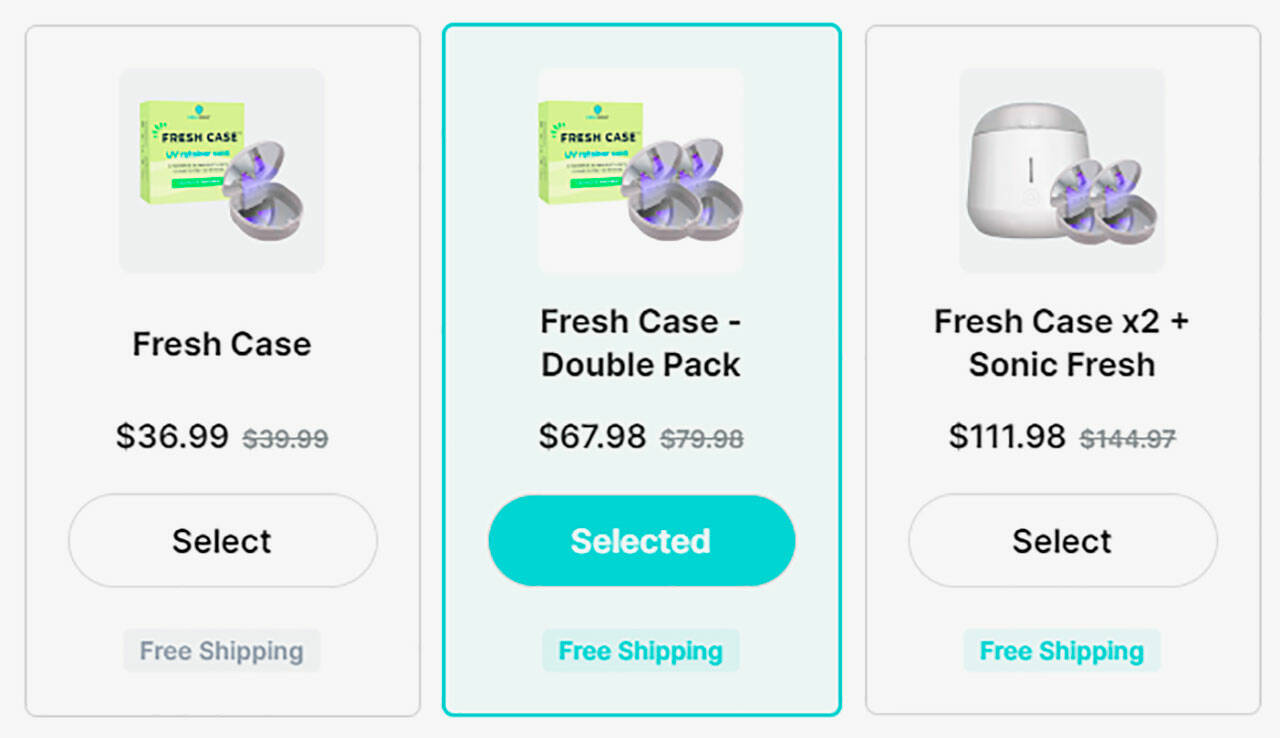Screen dimensions: 1280x738
Task: Click the $36.99 price
Action: [x=172, y=436]
